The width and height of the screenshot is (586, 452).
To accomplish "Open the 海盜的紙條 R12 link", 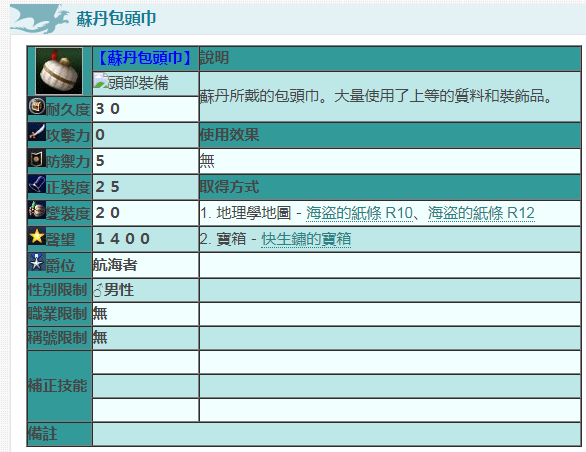I will tap(481, 213).
